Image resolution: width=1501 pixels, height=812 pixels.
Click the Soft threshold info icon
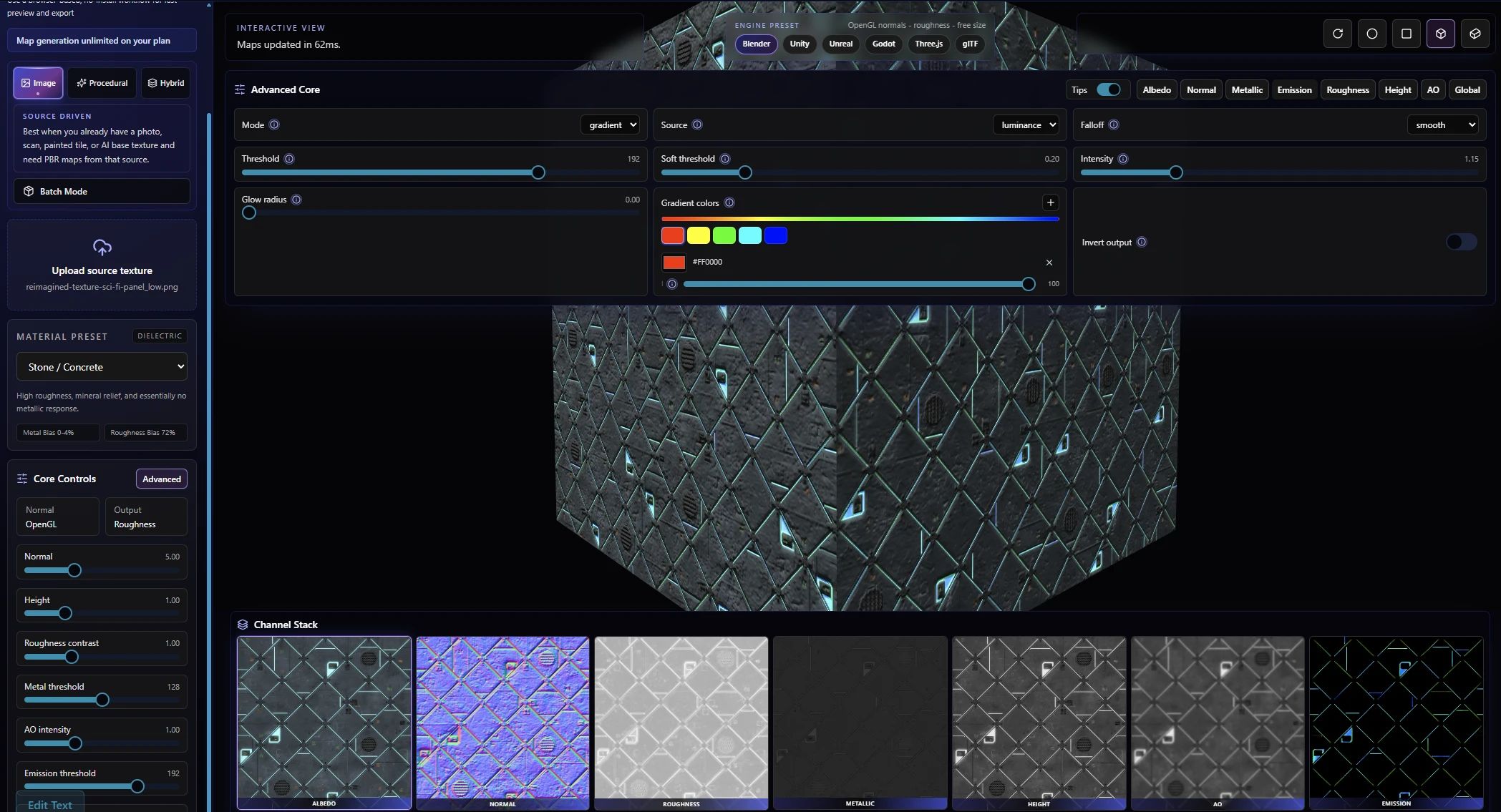coord(725,159)
